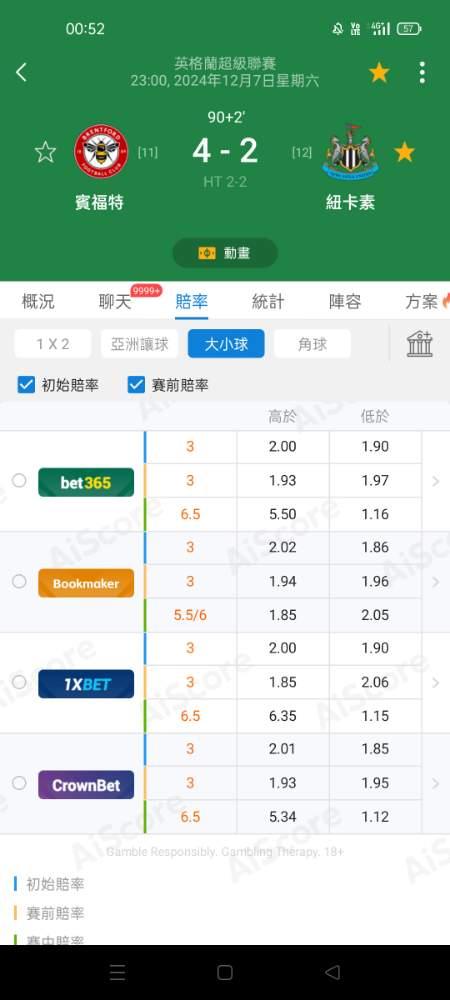This screenshot has width=450, height=1000.
Task: Unfavorite Newcastle using the gold star
Action: click(x=404, y=152)
